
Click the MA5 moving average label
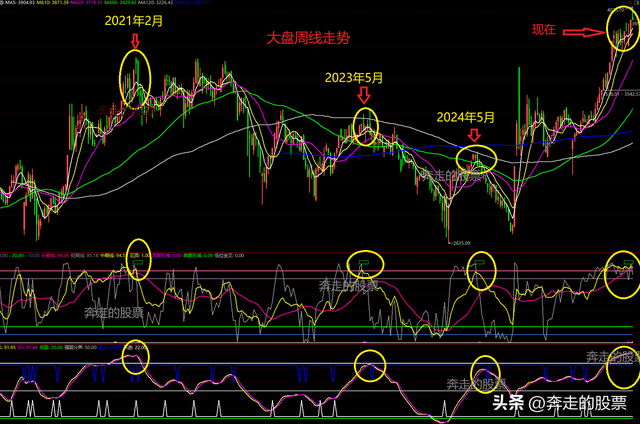tap(18, 2)
